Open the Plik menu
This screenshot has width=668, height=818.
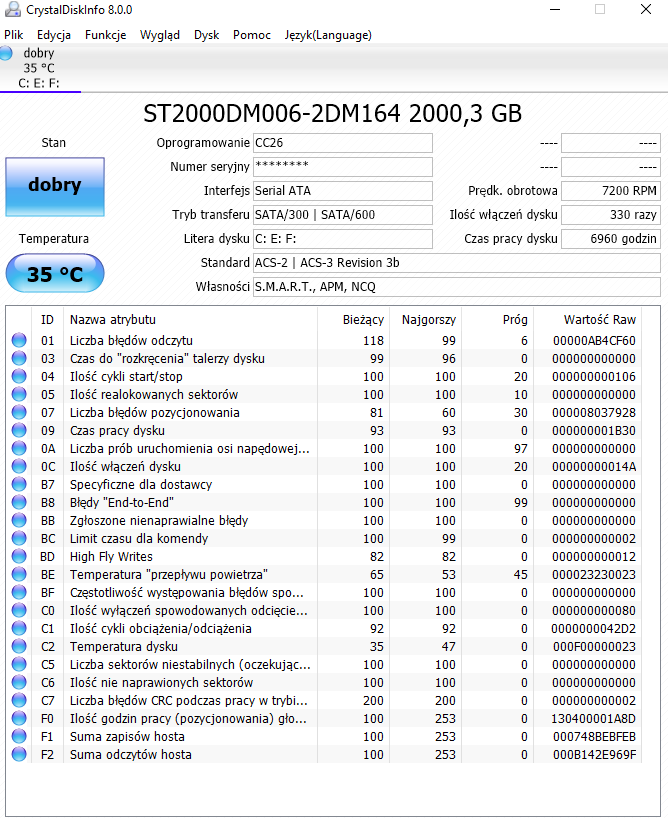point(14,35)
